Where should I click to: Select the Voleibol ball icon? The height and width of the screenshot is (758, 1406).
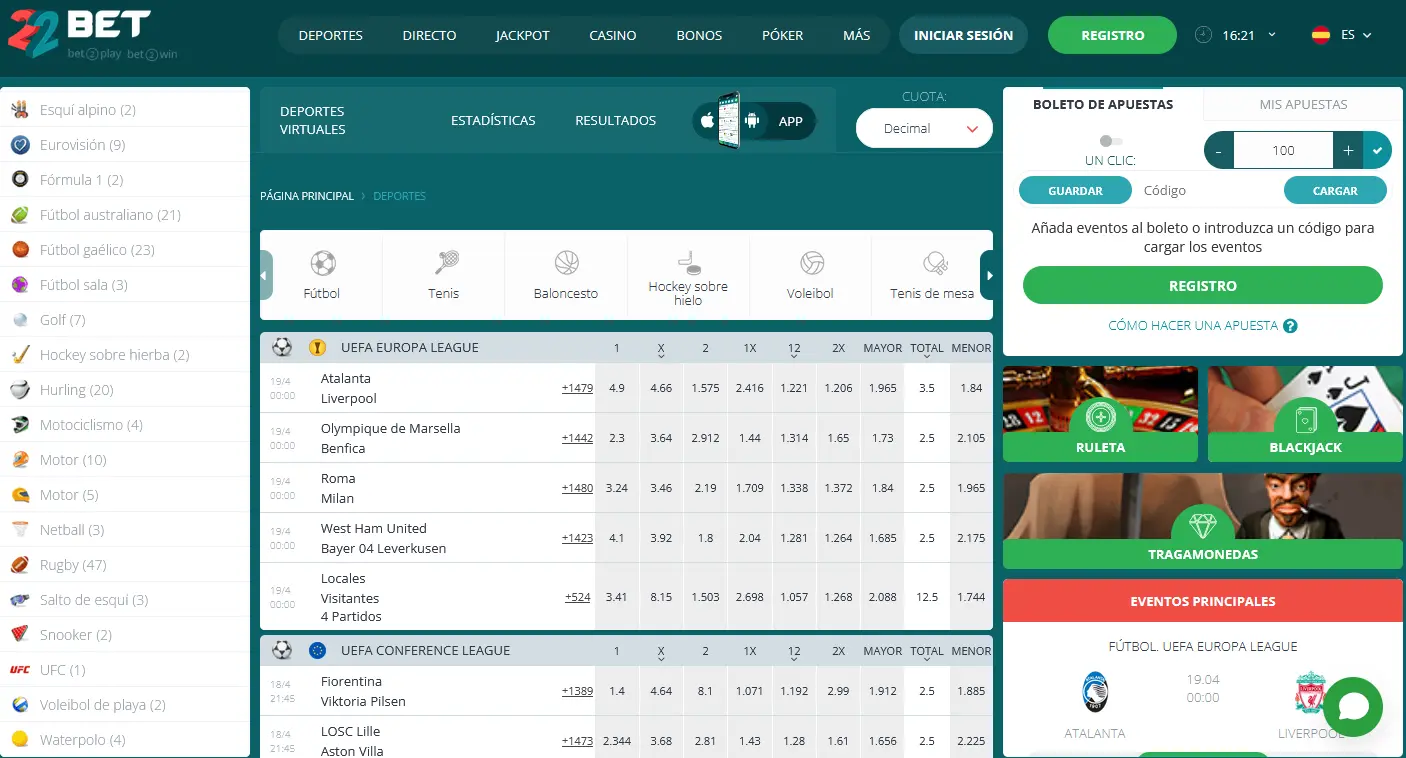[810, 264]
